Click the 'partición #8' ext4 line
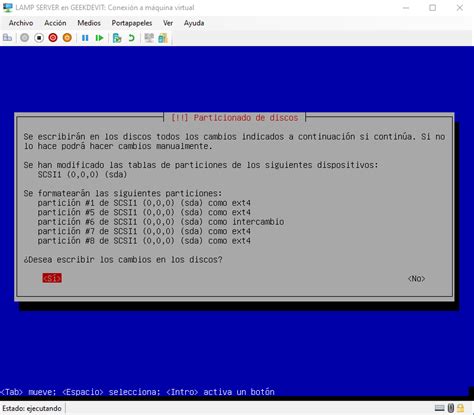This screenshot has width=474, height=415. click(x=144, y=241)
